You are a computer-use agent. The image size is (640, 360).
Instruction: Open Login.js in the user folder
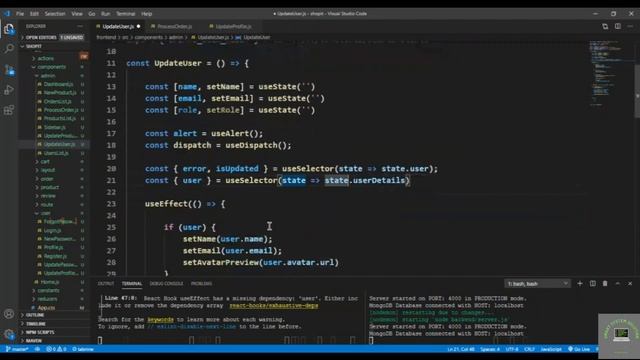(x=52, y=230)
